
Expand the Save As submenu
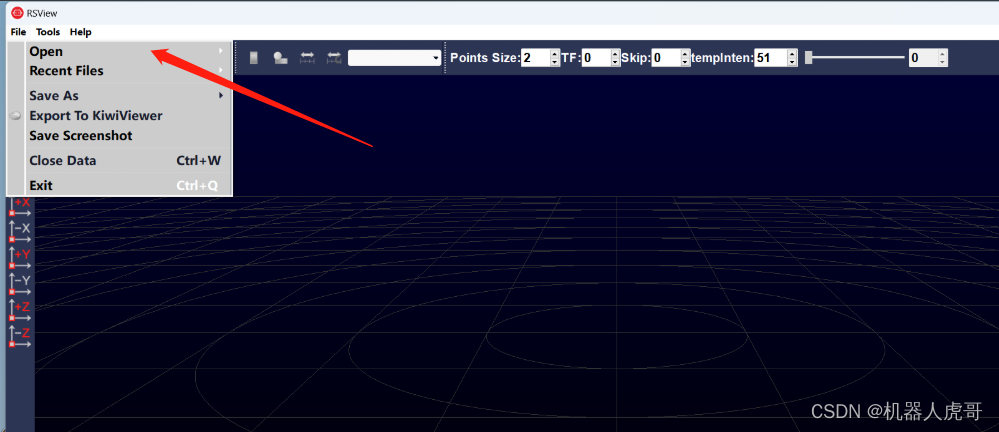tap(127, 96)
